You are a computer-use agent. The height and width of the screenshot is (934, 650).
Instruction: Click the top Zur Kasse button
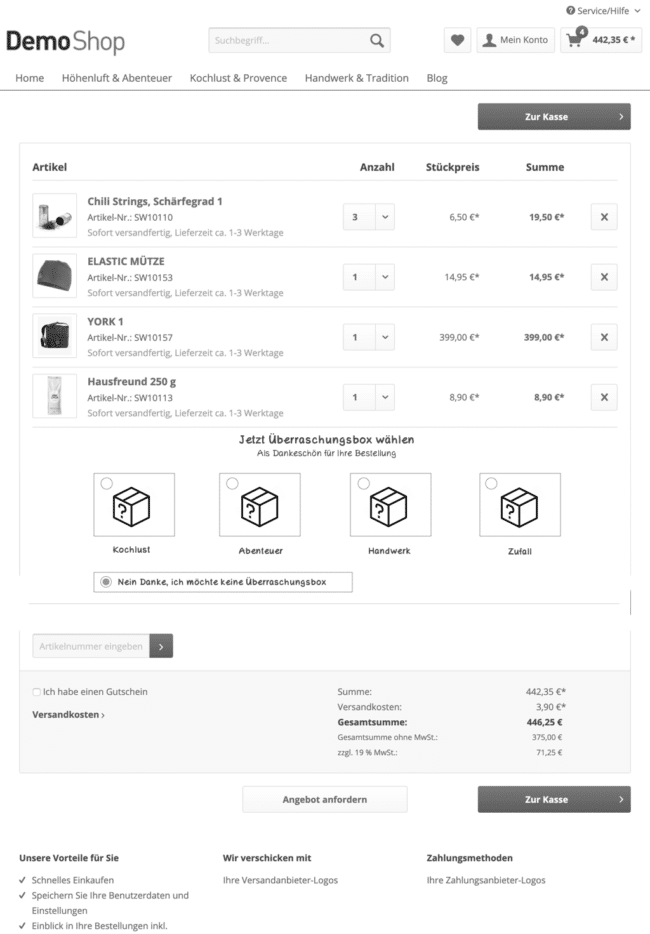pos(554,117)
